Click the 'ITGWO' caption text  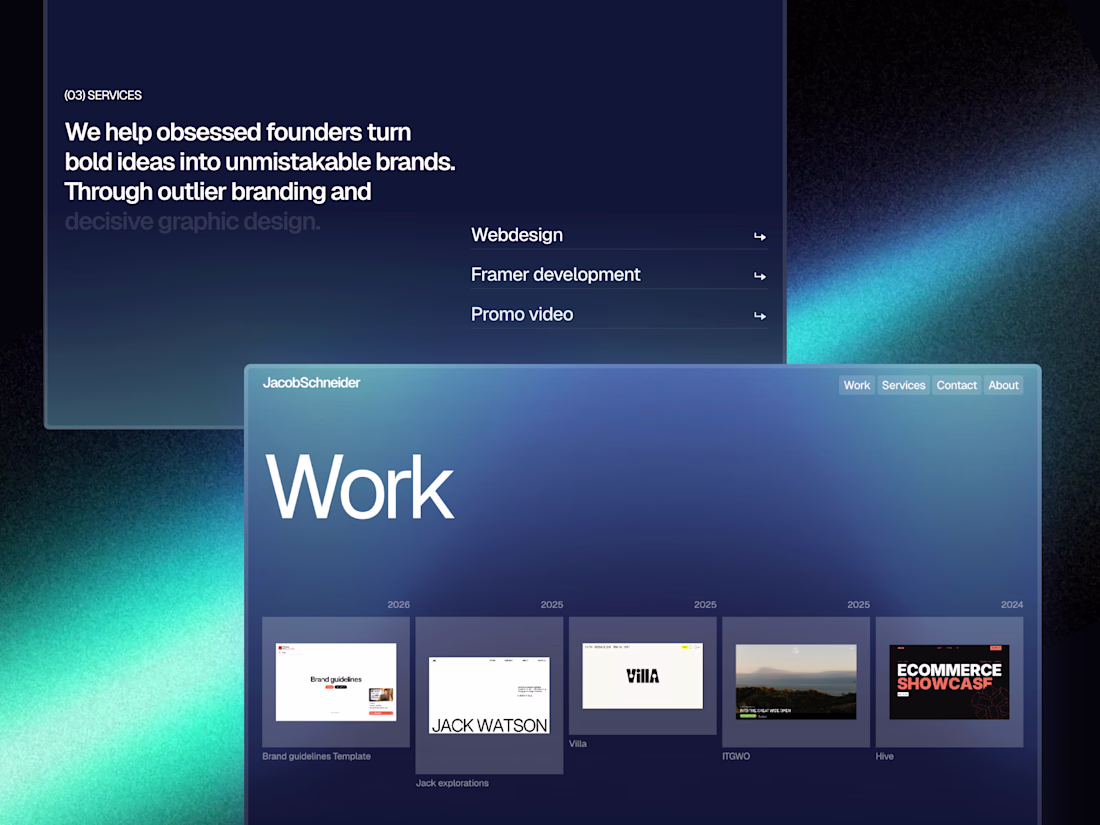(x=736, y=756)
